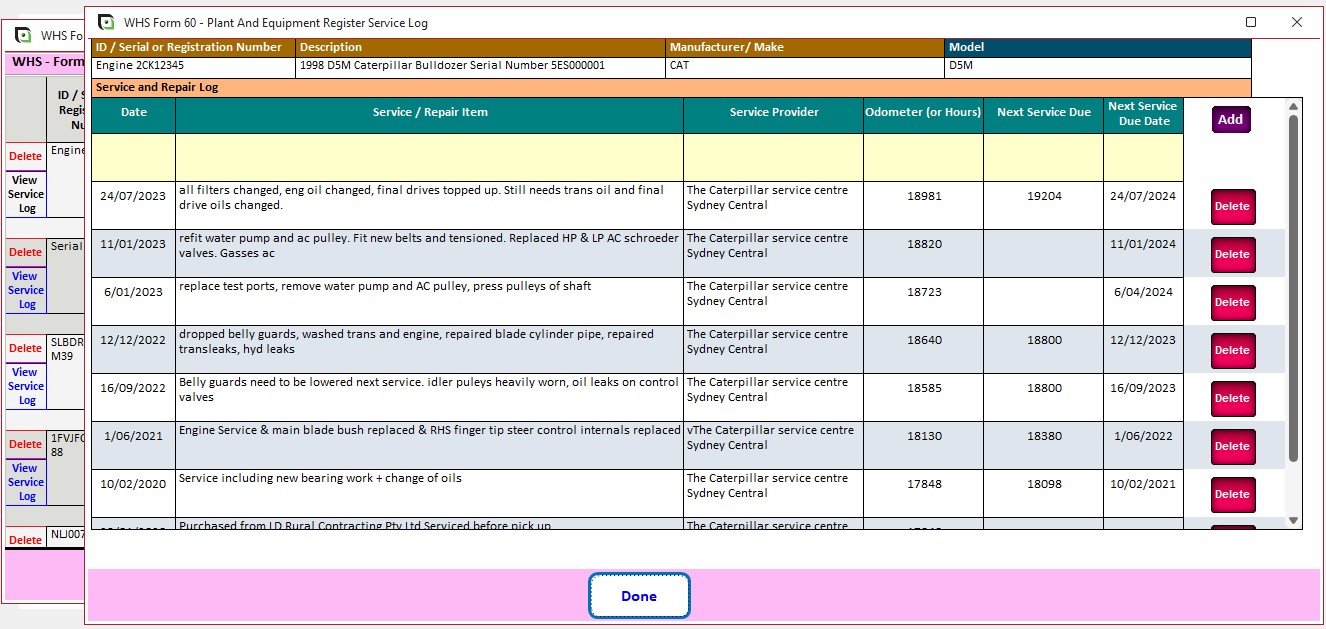Click the Add button to add a service entry
Viewport: 1326px width, 629px height.
click(1231, 120)
